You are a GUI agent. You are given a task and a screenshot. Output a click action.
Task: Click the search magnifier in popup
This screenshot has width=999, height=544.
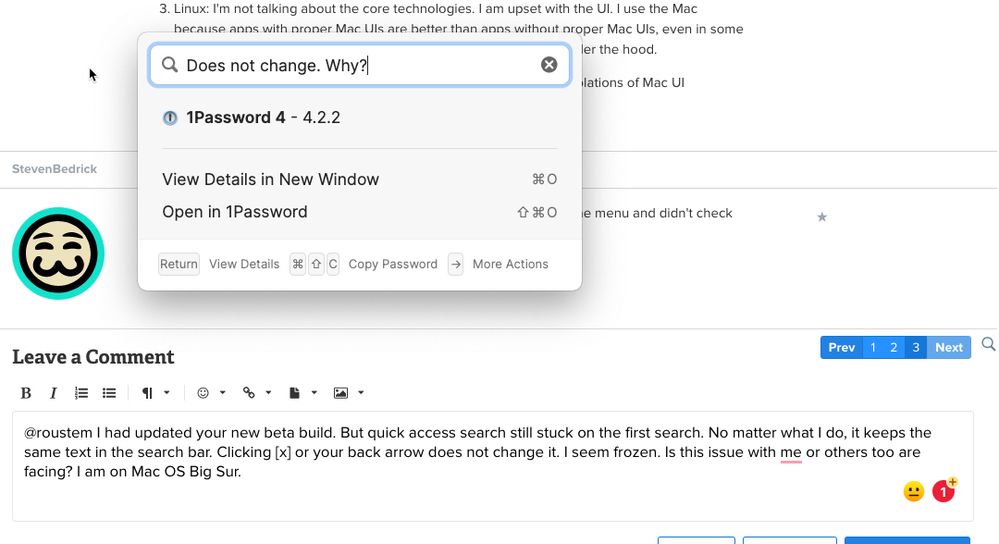[x=170, y=65]
